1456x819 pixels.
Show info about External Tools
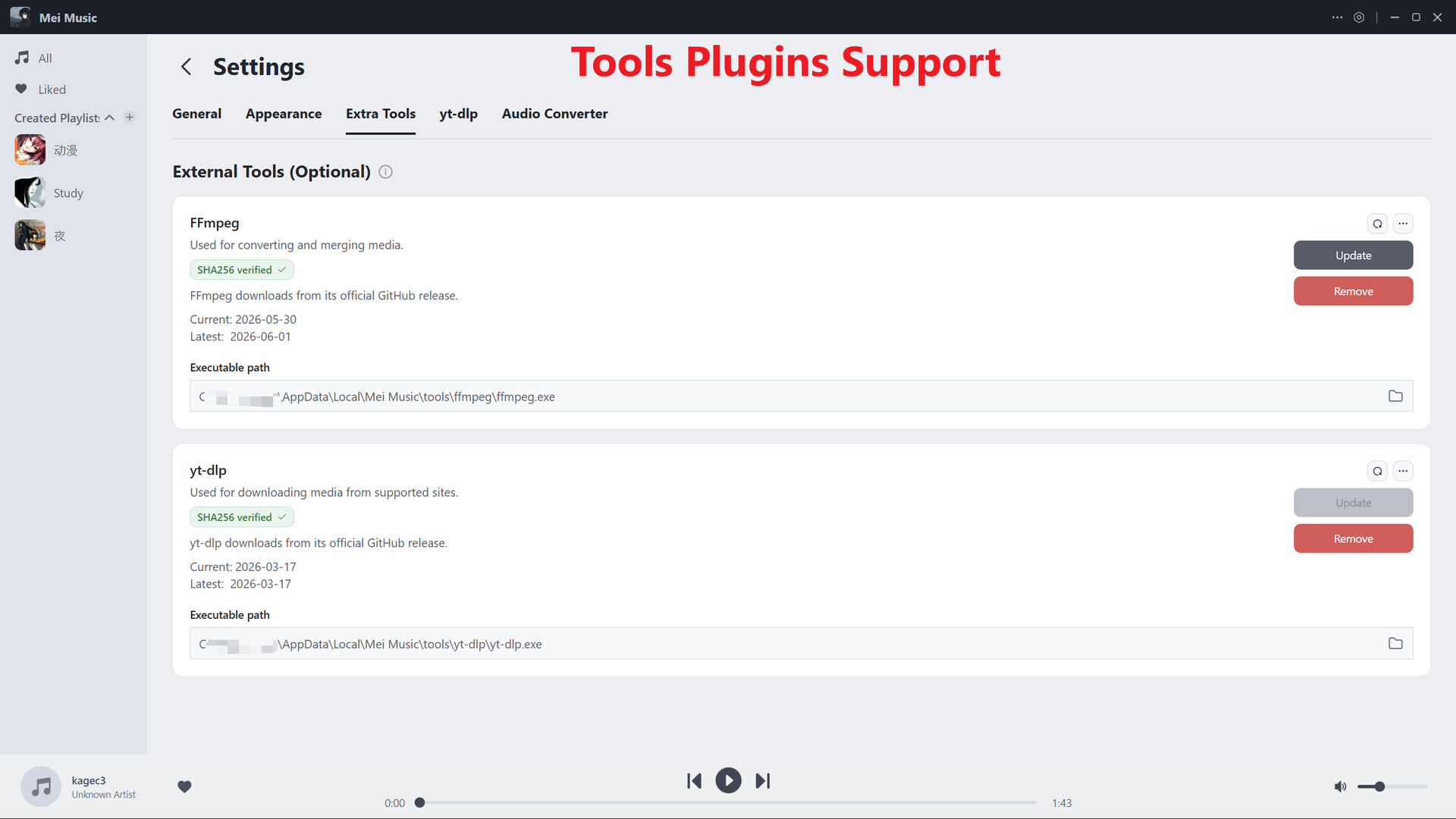pyautogui.click(x=385, y=172)
